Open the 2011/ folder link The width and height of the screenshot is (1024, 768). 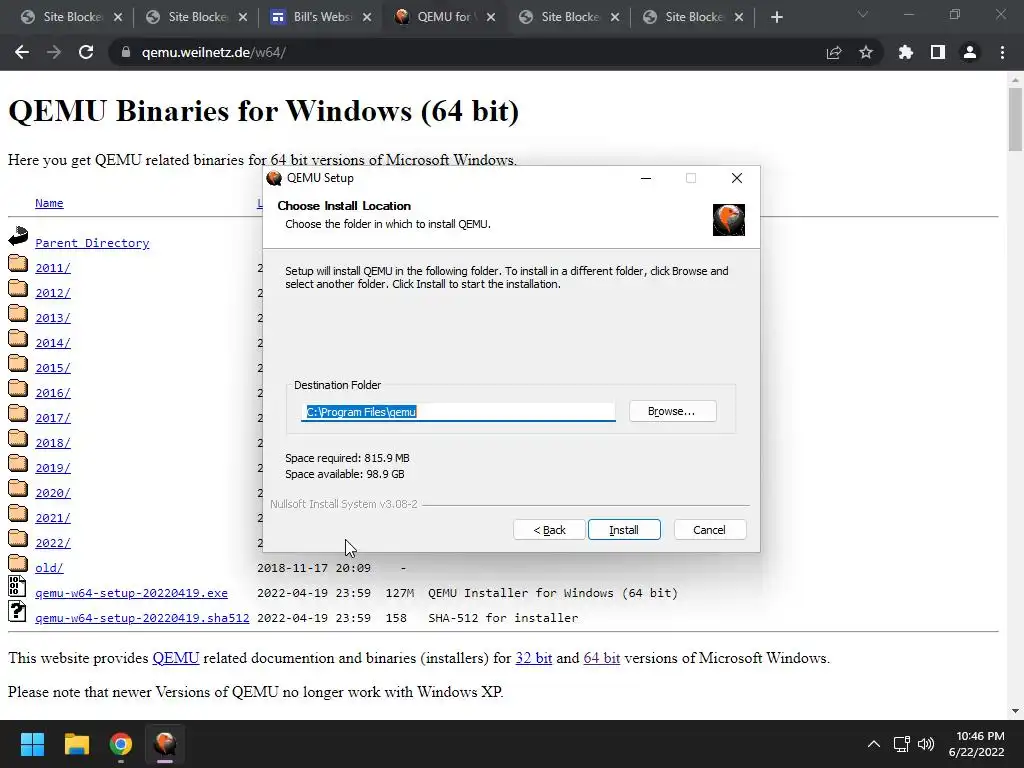(53, 268)
